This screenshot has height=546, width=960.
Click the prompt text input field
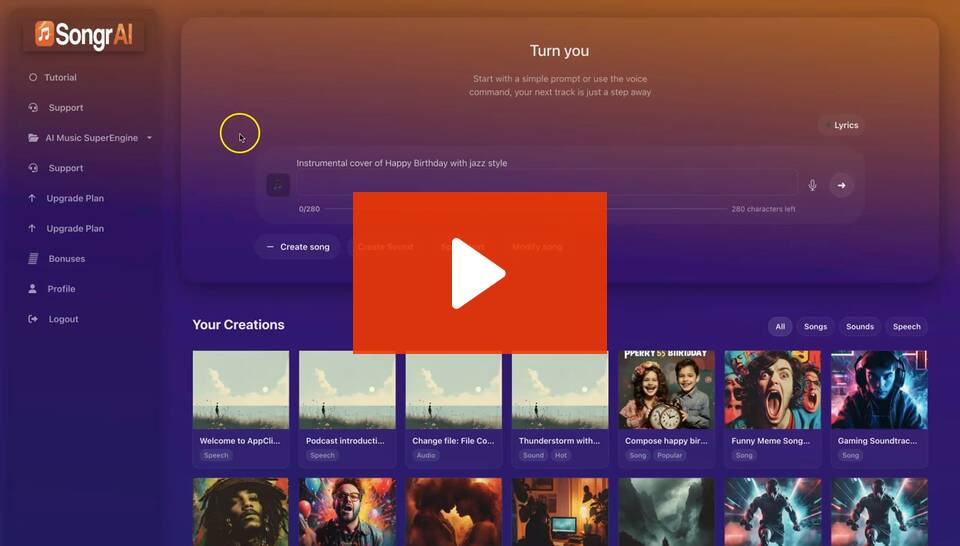pos(547,184)
